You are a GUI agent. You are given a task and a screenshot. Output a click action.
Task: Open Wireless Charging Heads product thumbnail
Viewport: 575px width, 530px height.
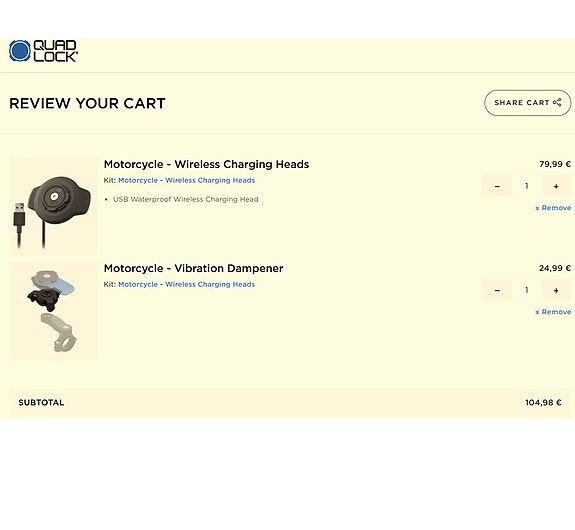pos(54,206)
